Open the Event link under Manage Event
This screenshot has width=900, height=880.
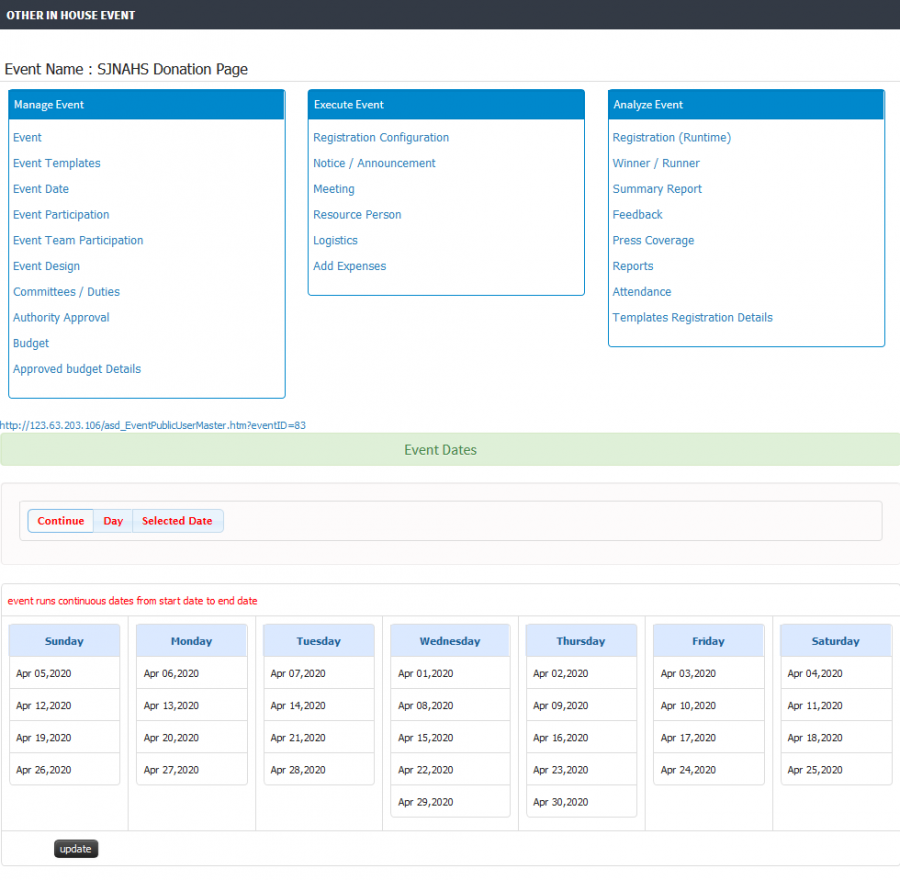(x=27, y=138)
